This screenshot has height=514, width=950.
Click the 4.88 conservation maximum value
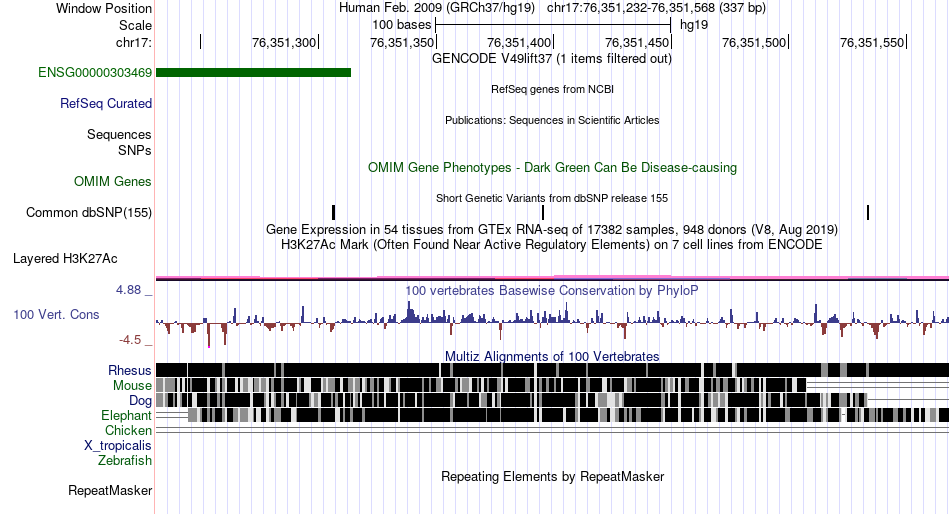point(128,290)
